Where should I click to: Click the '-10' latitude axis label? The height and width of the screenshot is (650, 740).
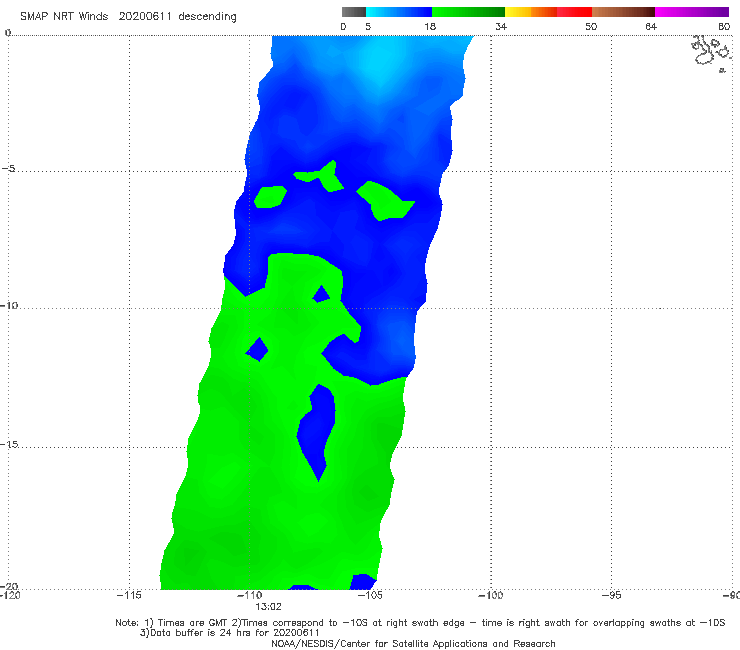(9, 305)
